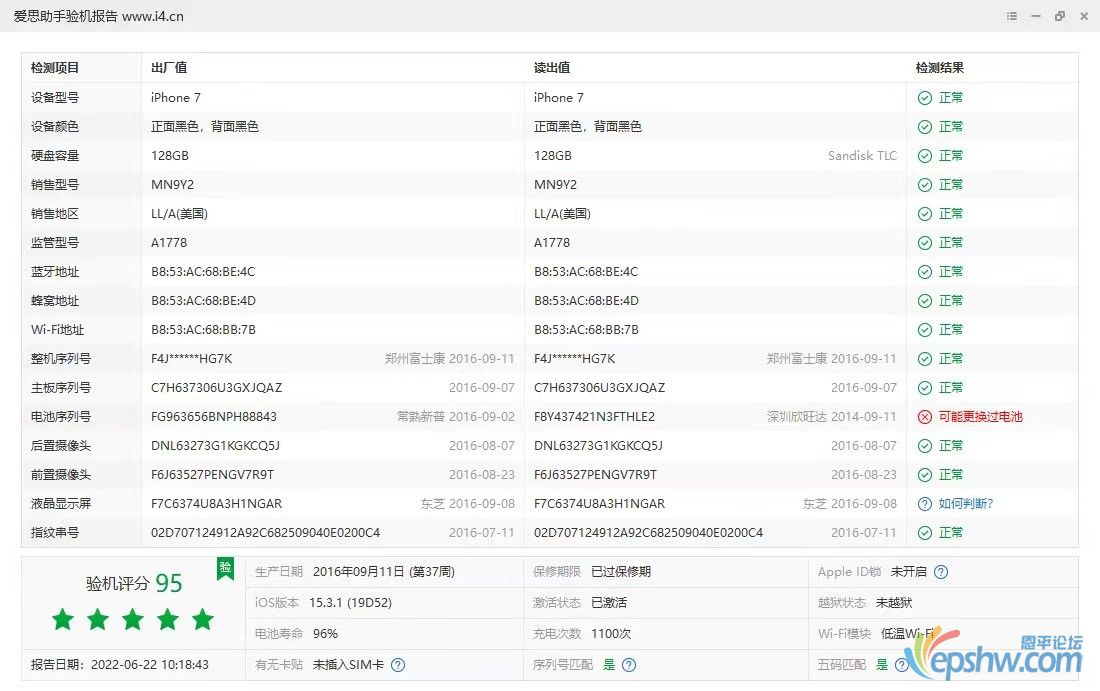Click the 常熟新普 2016-09-02 battery note
Viewport: 1100px width, 691px height.
[456, 417]
